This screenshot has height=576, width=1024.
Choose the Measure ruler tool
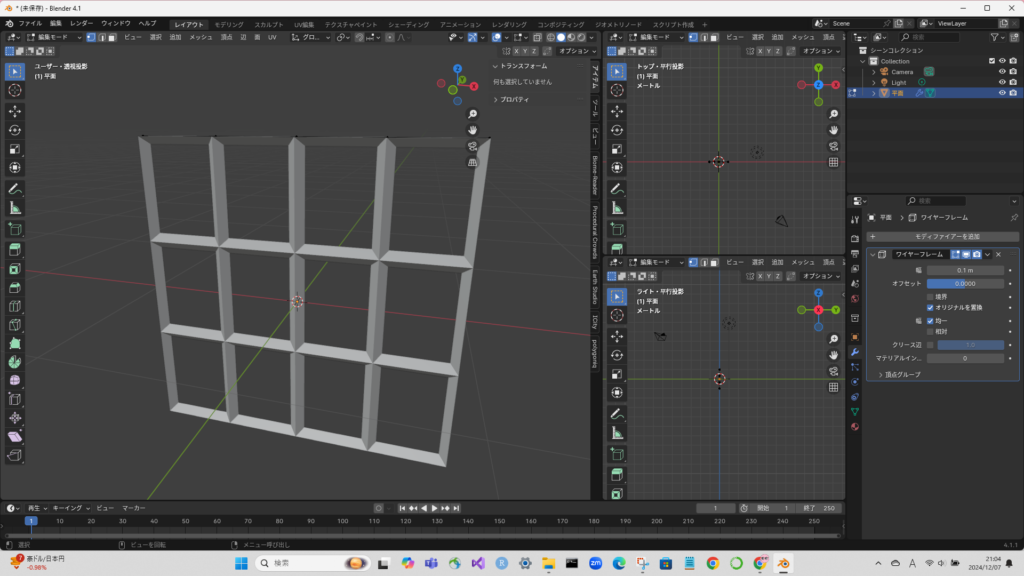coord(15,208)
